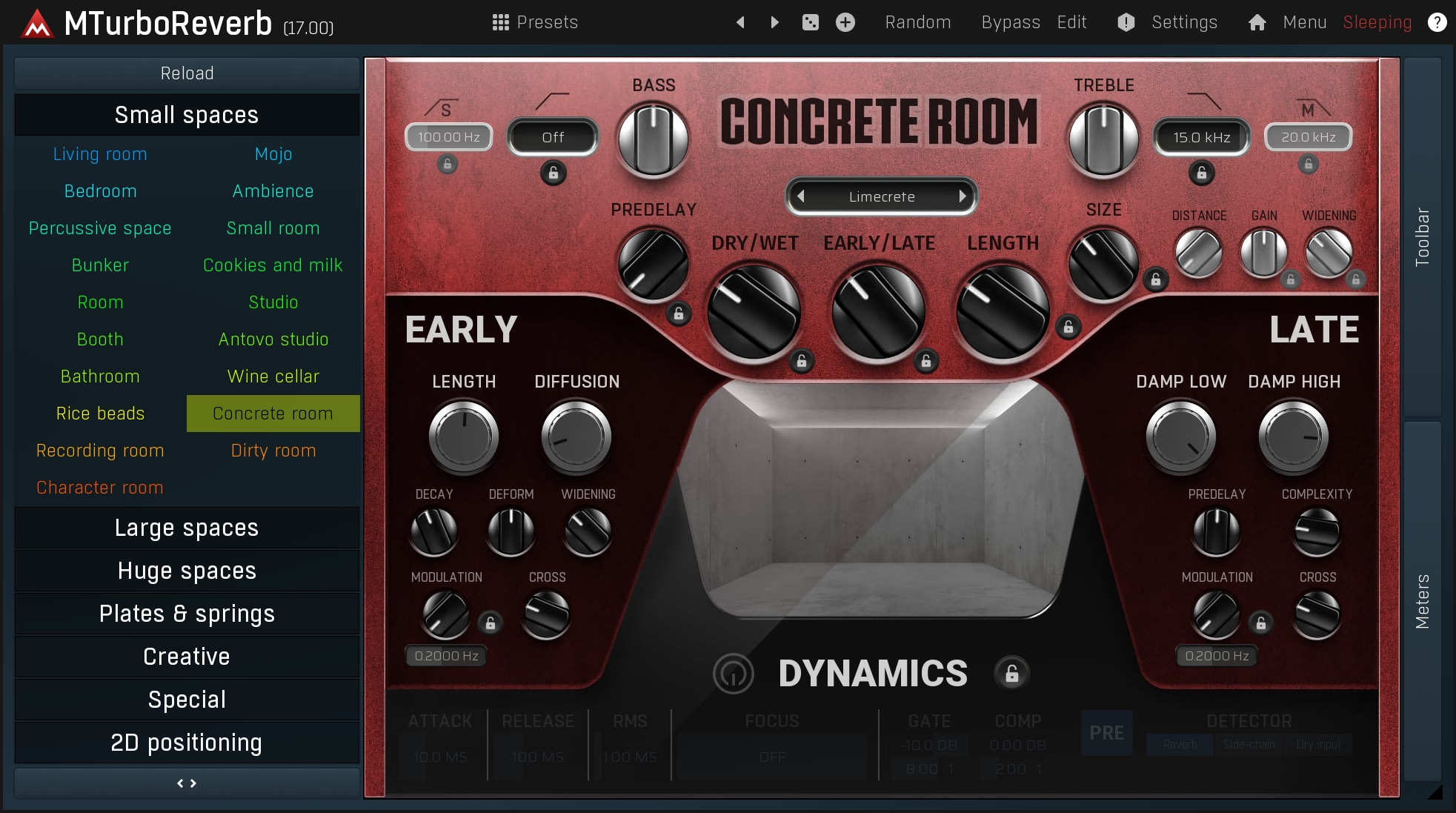This screenshot has height=813, width=1456.
Task: Toggle the Dynamics section lock
Action: [1011, 673]
